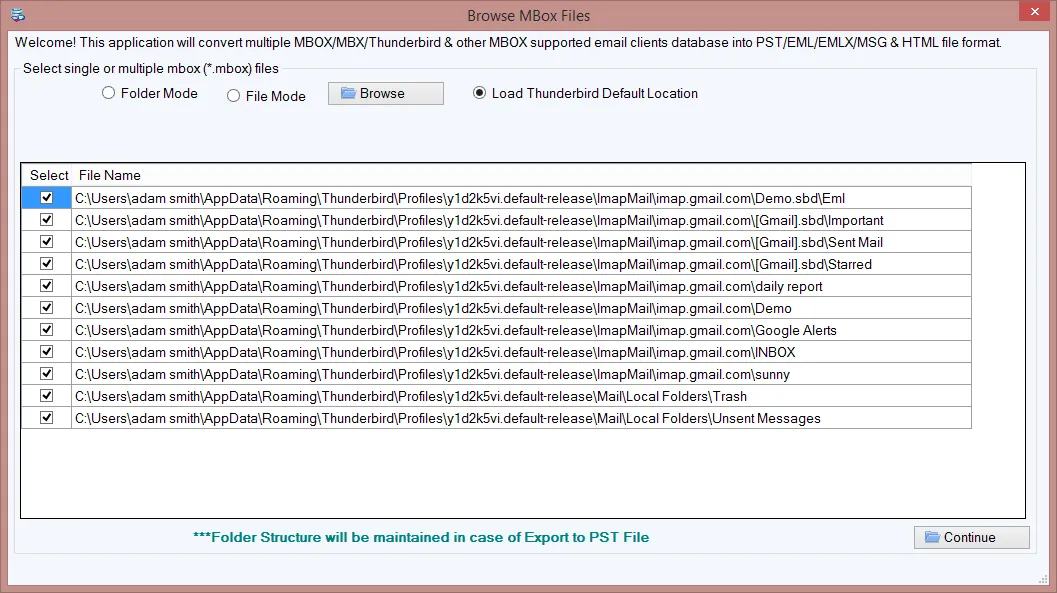Select the Demo.sbd\Eml file path

(x=521, y=198)
